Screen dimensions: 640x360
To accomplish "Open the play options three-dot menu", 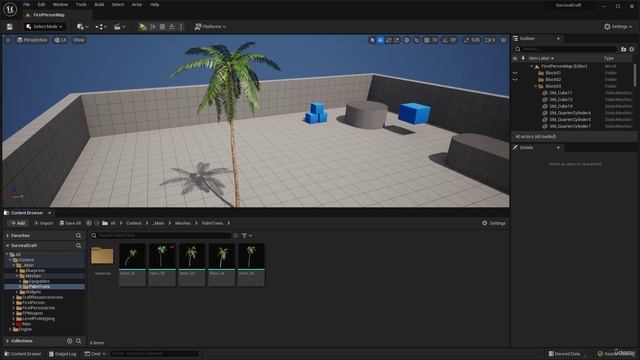I will 181,27.
